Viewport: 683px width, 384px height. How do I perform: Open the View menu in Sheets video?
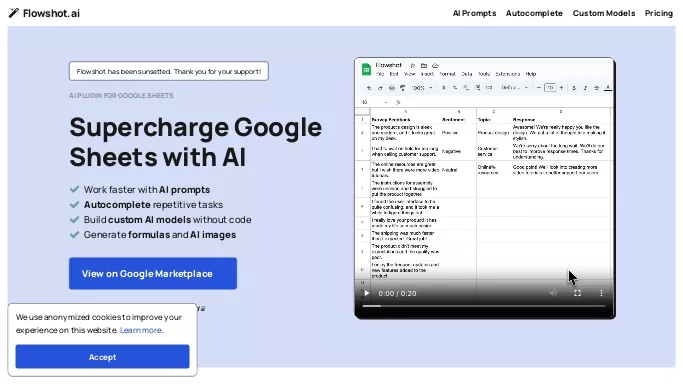[x=409, y=74]
